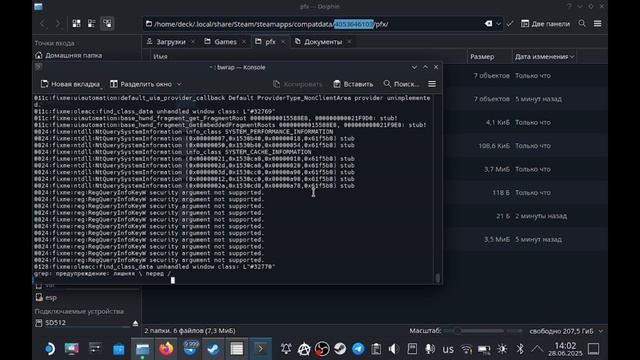This screenshot has width=640, height=360.
Task: Clear the Dolphin location bar text
Action: tap(488, 24)
